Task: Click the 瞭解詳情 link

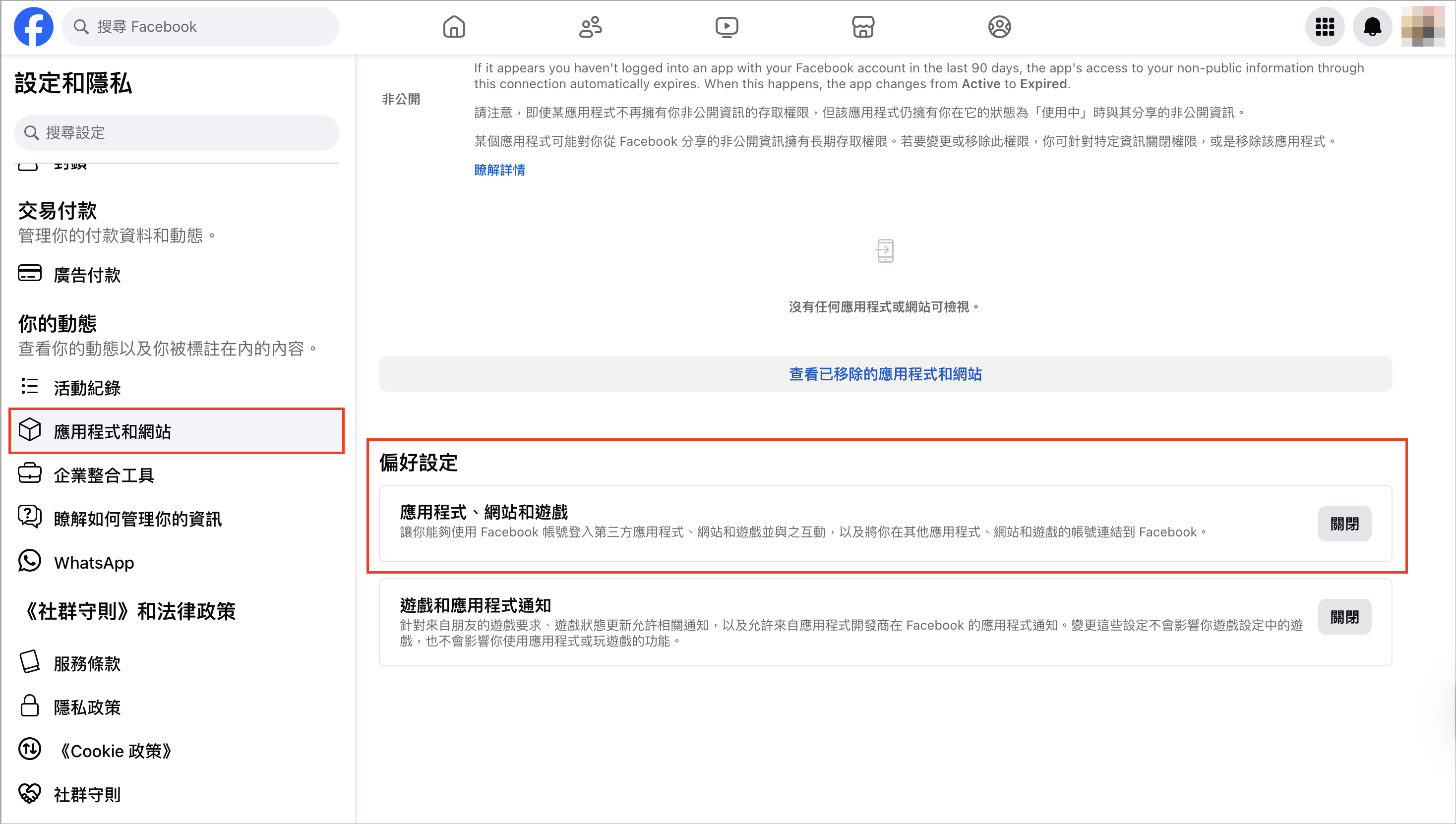Action: coord(499,170)
